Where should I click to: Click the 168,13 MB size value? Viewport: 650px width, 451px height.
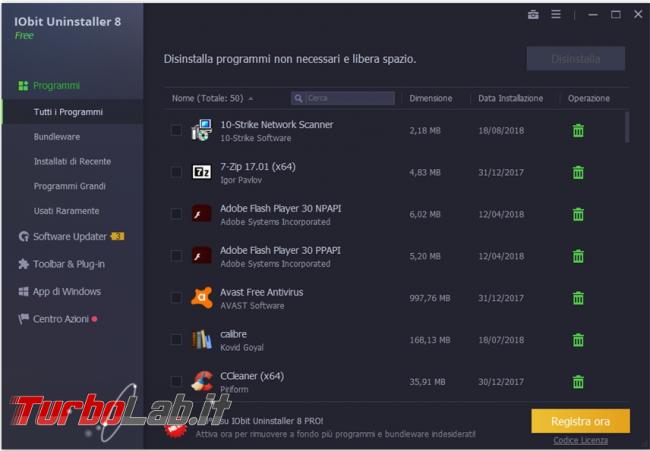pos(430,340)
